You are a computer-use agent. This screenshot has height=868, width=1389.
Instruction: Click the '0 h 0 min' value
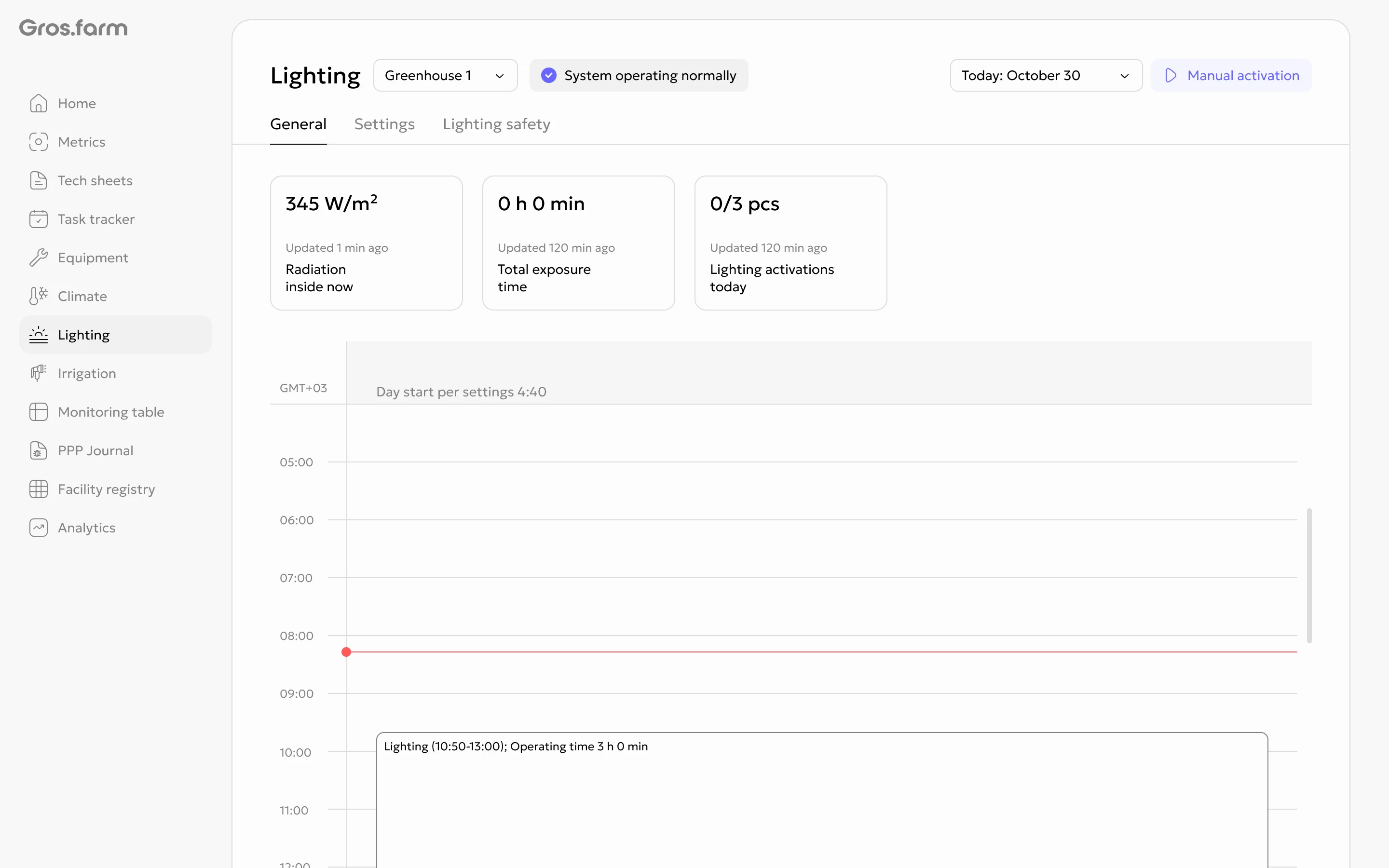pos(541,204)
